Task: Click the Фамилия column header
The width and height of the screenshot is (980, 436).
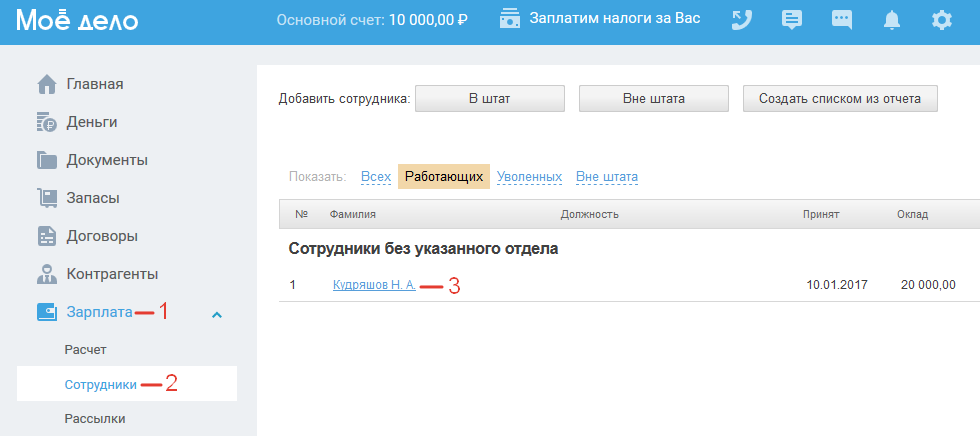Action: click(352, 215)
